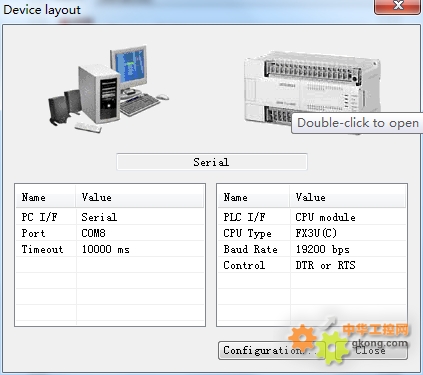The image size is (423, 375).
Task: Select the 19200 bps value
Action: pos(322,249)
